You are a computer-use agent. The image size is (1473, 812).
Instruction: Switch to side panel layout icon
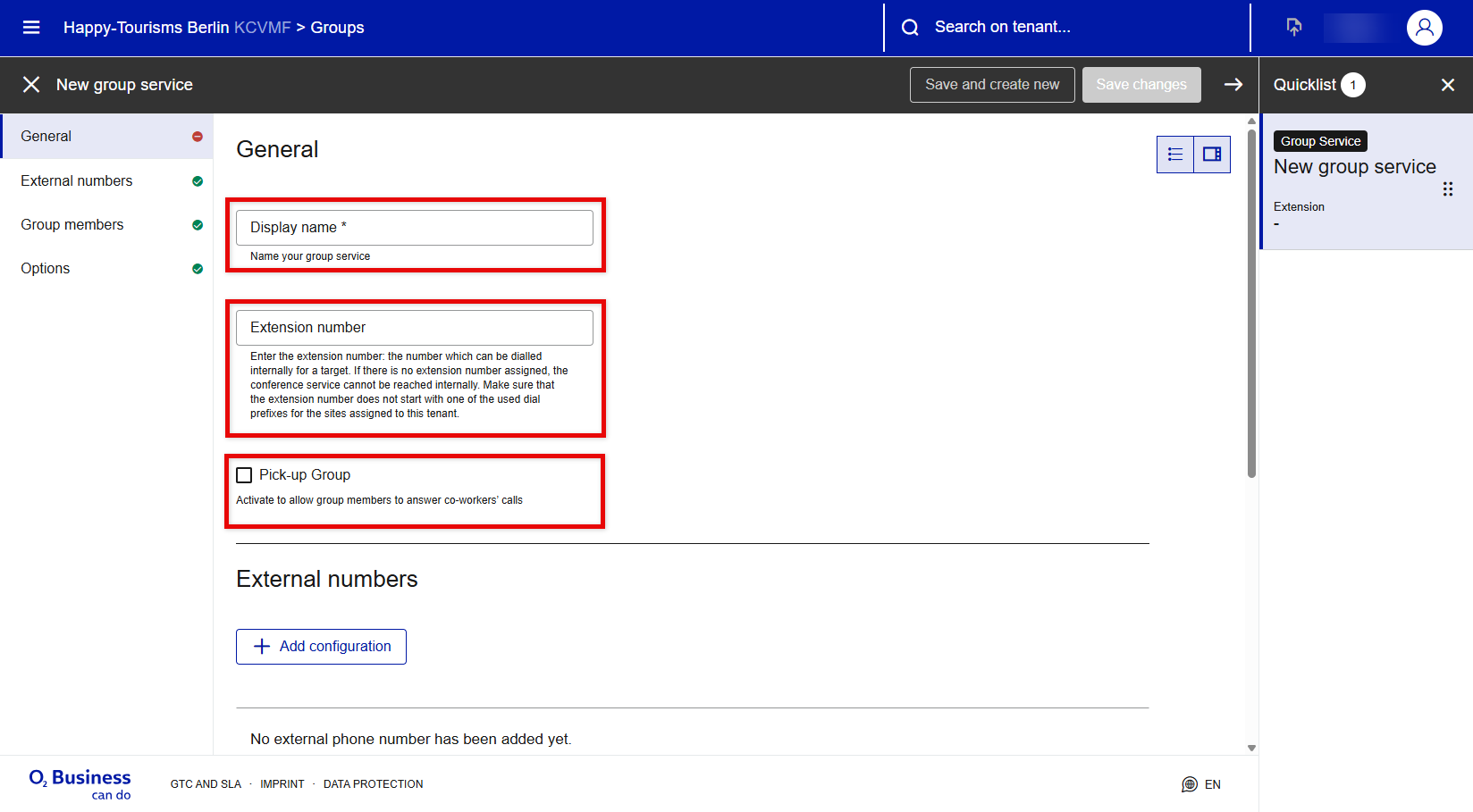(1212, 155)
